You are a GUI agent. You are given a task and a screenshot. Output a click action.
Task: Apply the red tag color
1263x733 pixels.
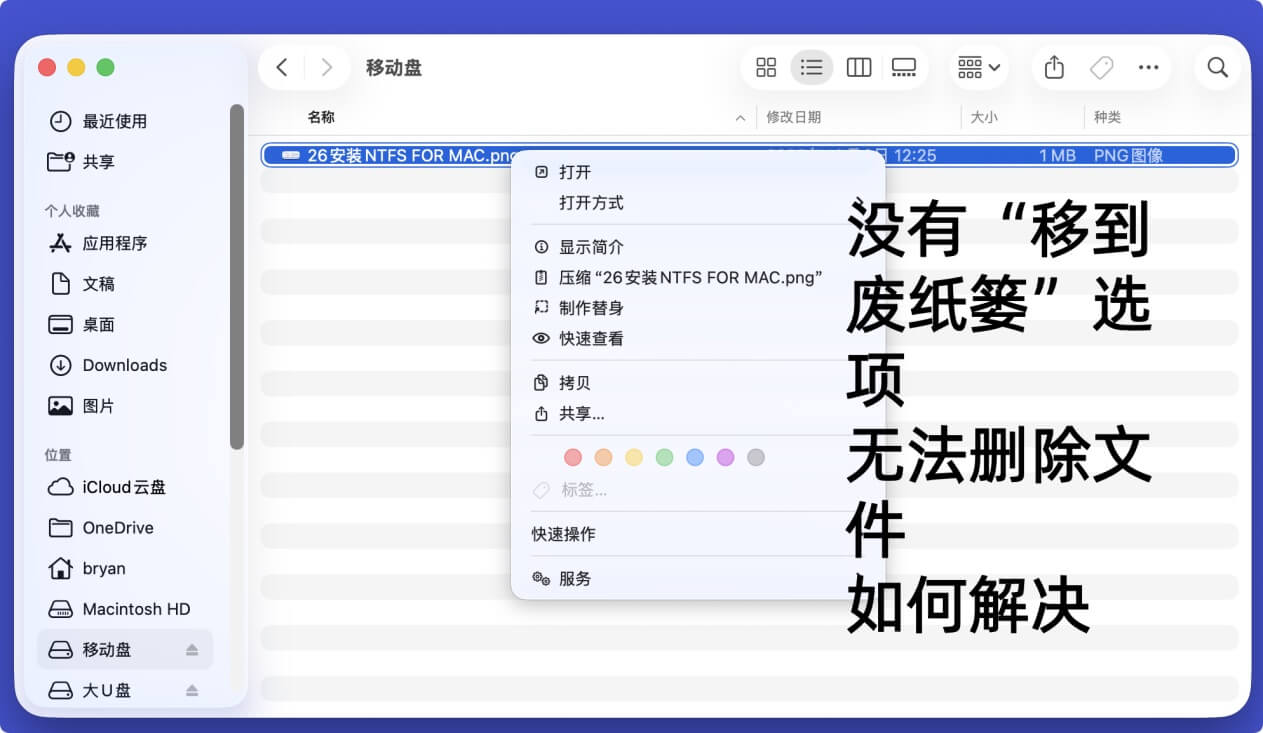tap(573, 457)
